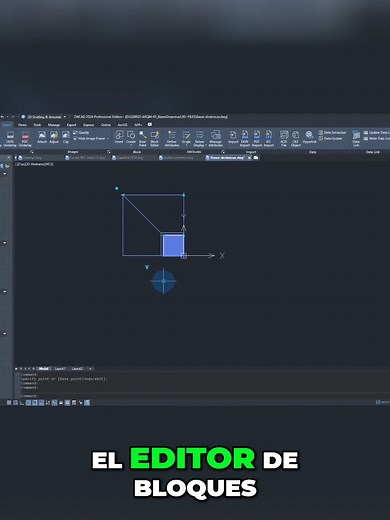
Task: Open the ArcGIS ribbon tab
Action: (122, 125)
